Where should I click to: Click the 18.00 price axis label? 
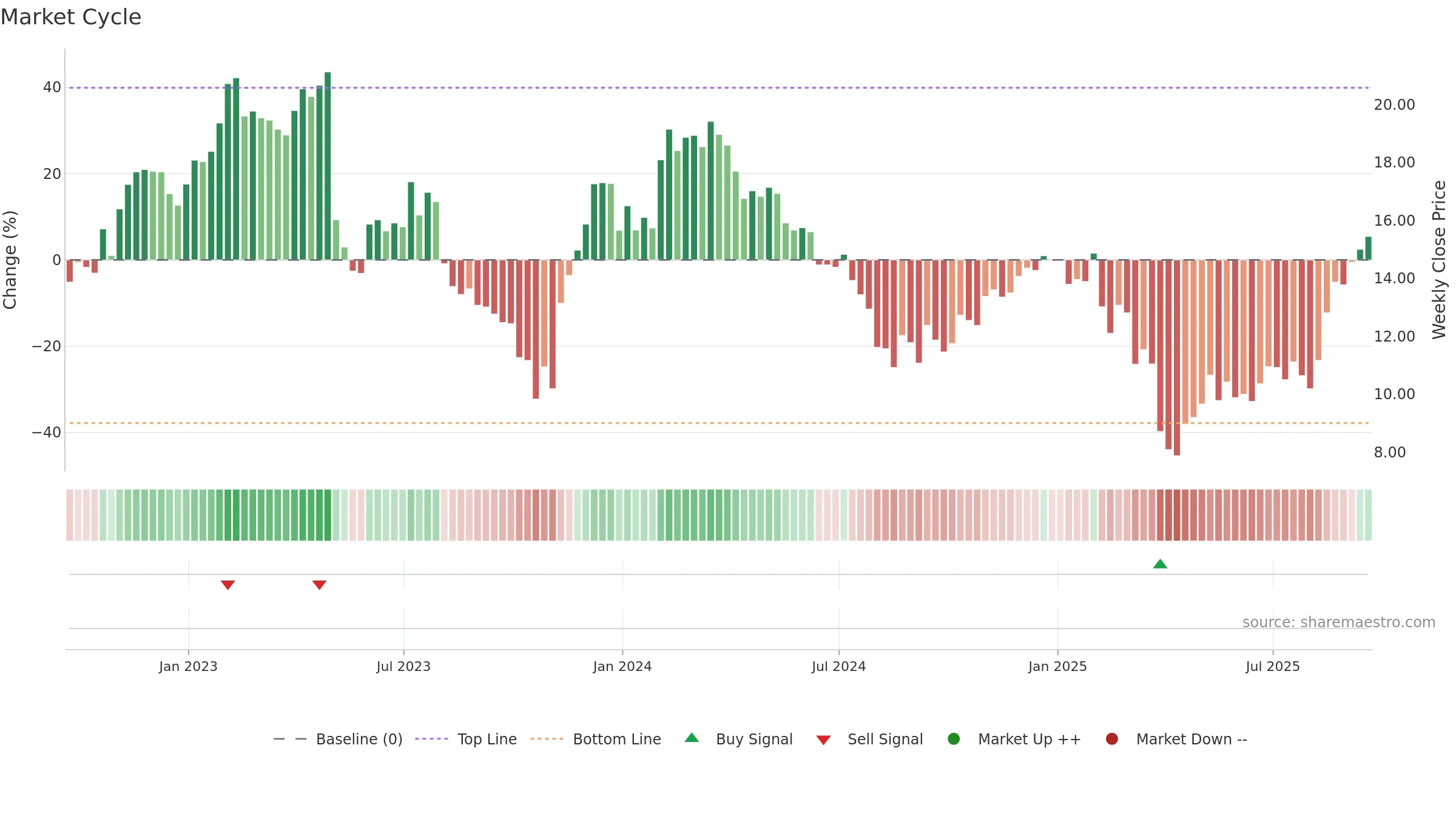1394,163
